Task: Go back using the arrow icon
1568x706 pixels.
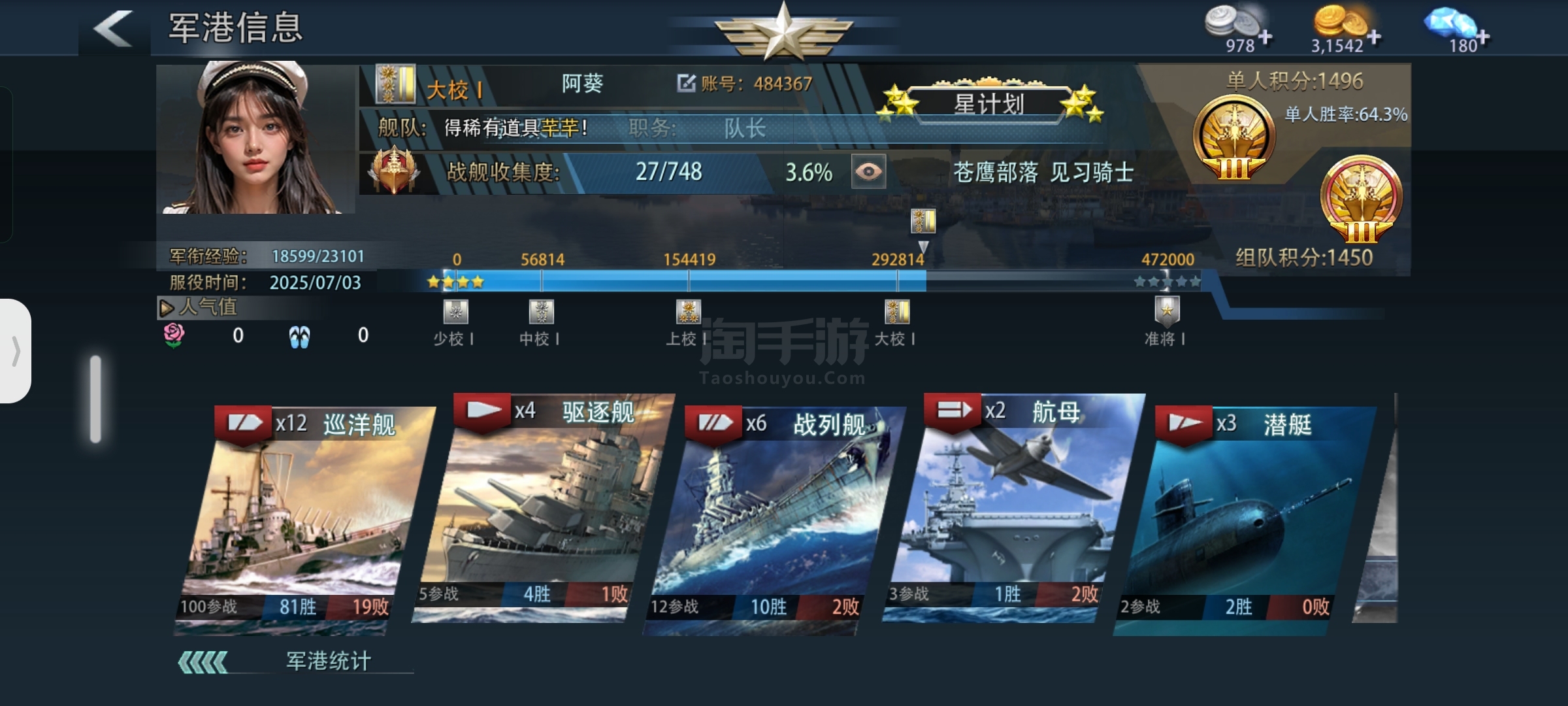Action: point(114,28)
